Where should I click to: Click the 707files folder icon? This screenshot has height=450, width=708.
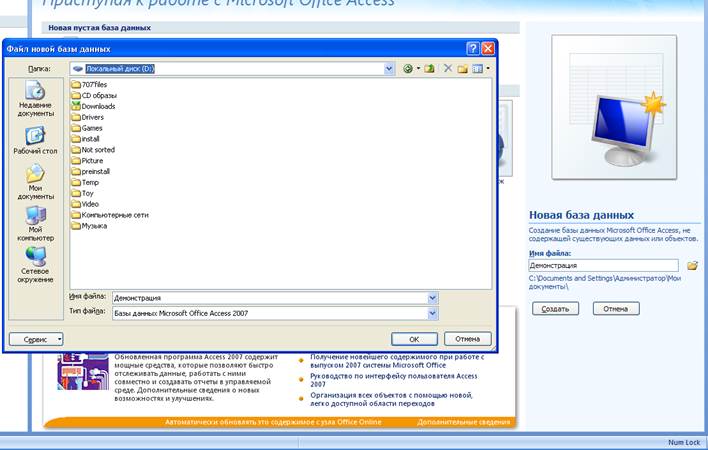75,84
